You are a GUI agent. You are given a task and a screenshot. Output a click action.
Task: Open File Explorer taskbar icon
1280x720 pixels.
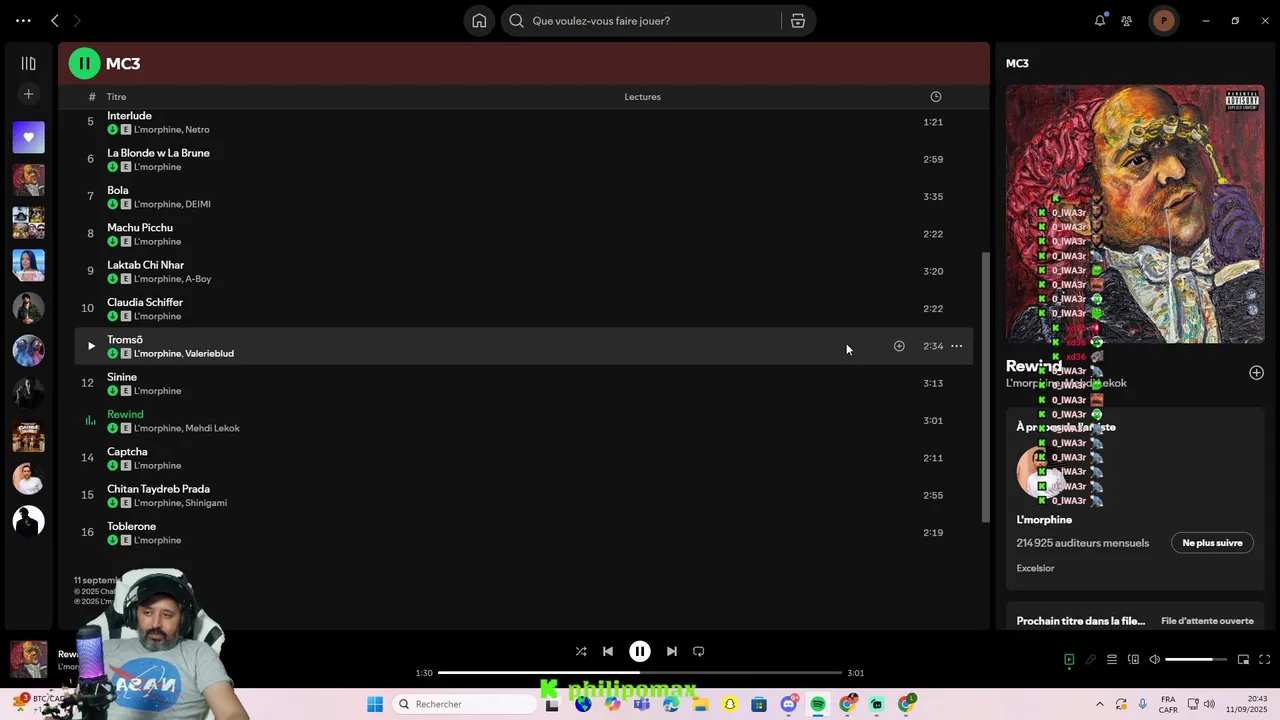point(701,704)
